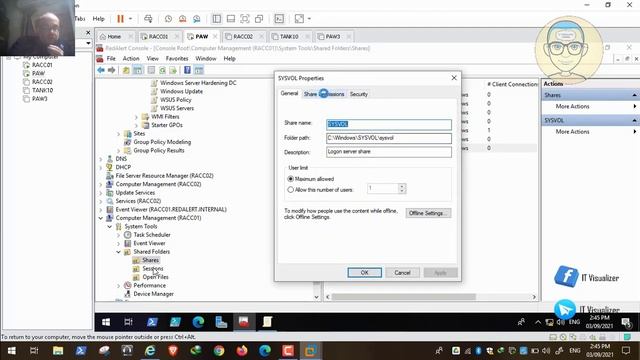This screenshot has height=360, width=640.
Task: Toggle the library sidebar view icon
Action: pos(217,19)
